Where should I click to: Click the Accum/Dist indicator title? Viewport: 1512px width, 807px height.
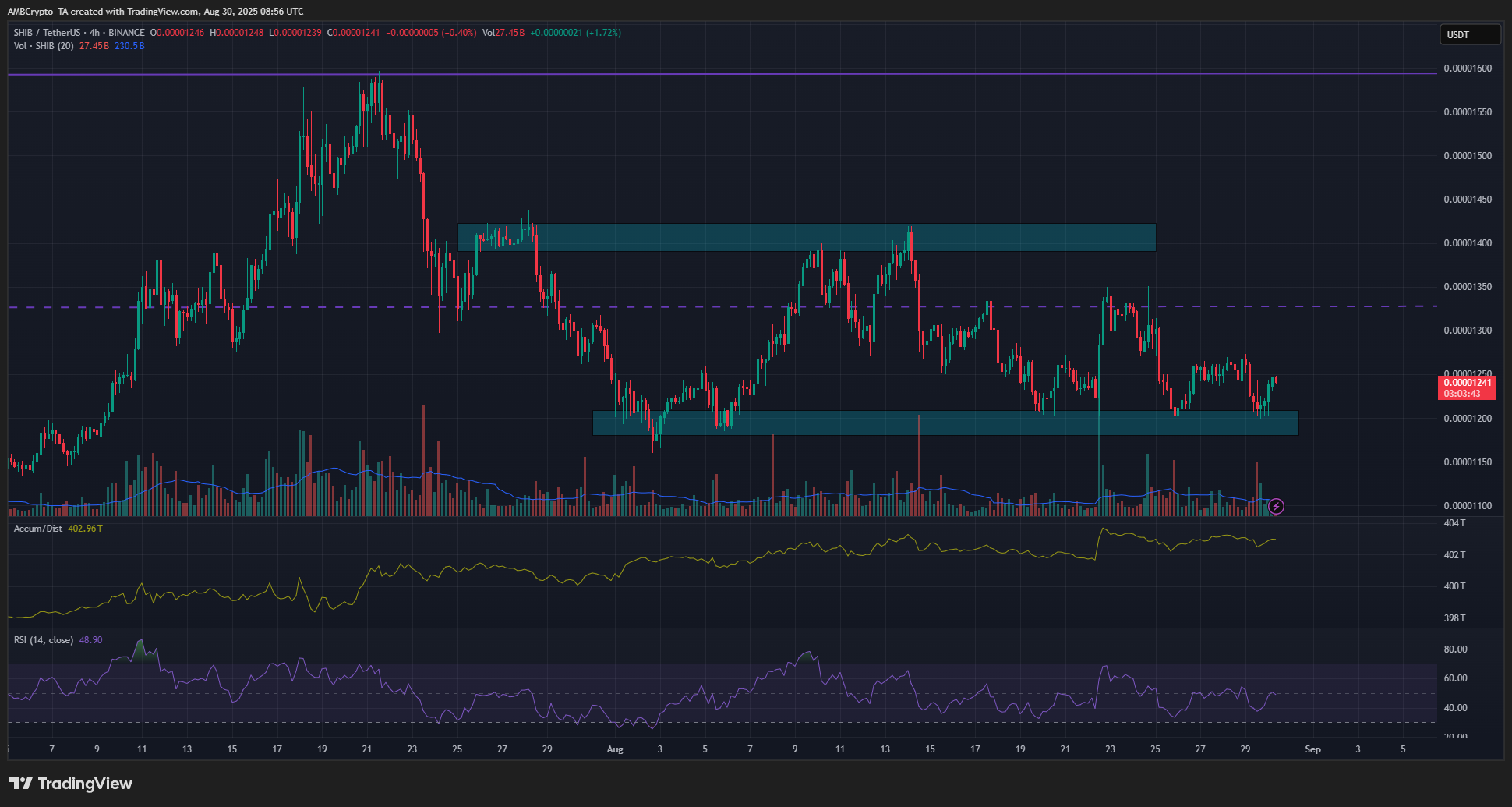(x=37, y=529)
